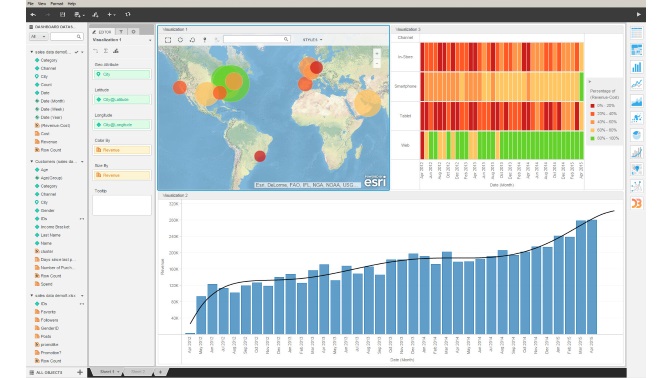The width and height of the screenshot is (672, 378).
Task: Select the area chart visualization icon
Action: coord(636,101)
